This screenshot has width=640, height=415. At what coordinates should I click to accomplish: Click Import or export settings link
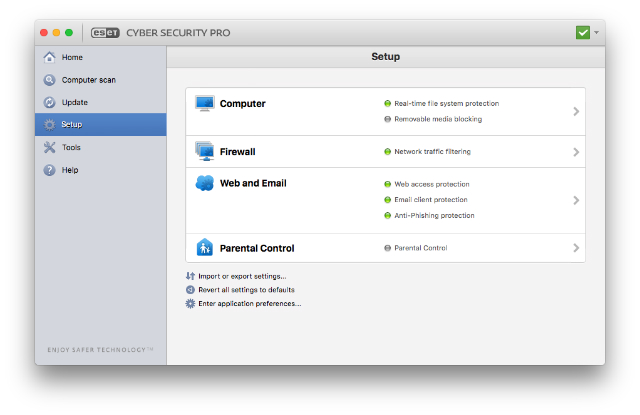242,276
